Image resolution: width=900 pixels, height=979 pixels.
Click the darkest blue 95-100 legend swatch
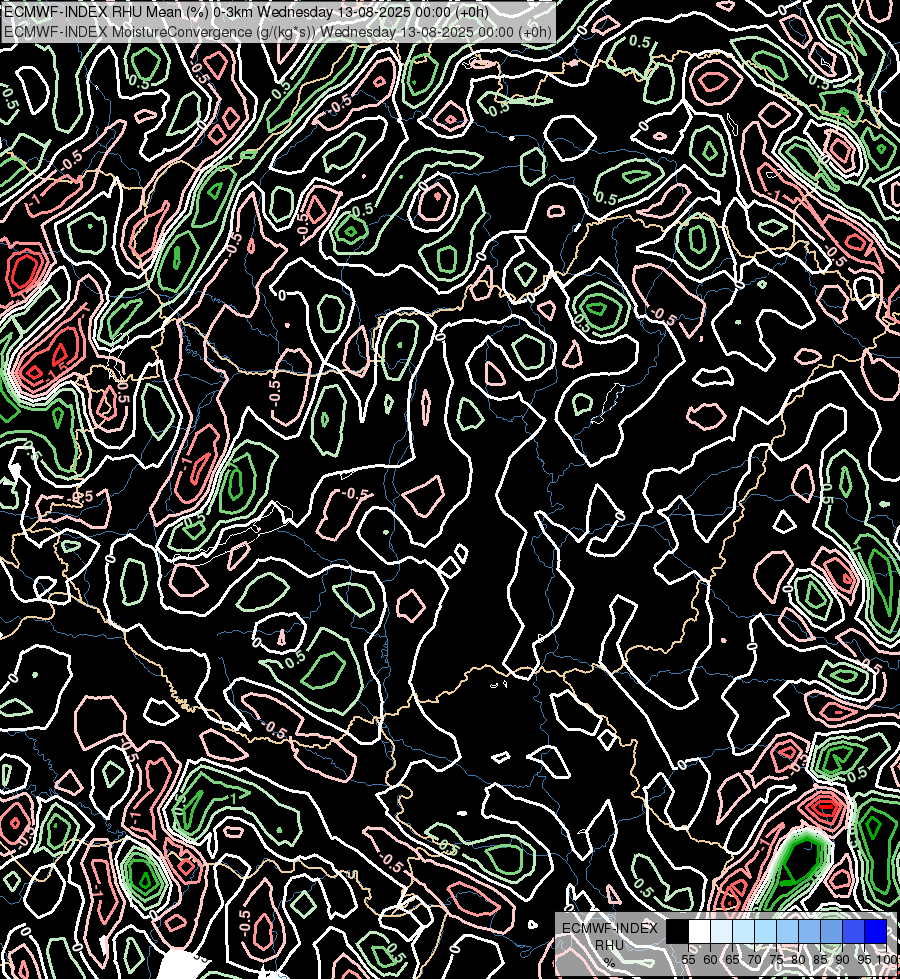876,932
